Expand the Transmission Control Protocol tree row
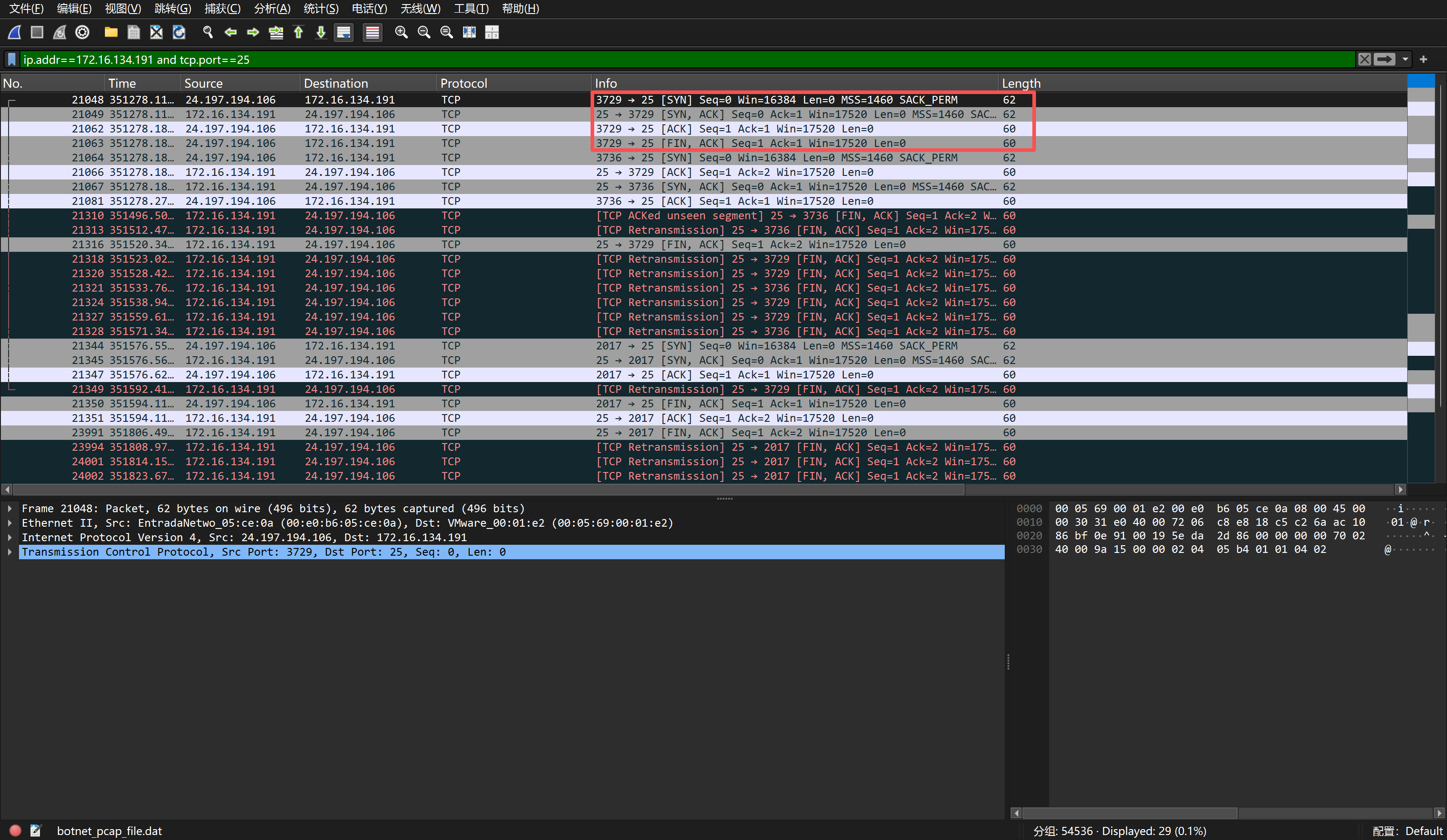This screenshot has width=1447, height=840. pyautogui.click(x=10, y=552)
